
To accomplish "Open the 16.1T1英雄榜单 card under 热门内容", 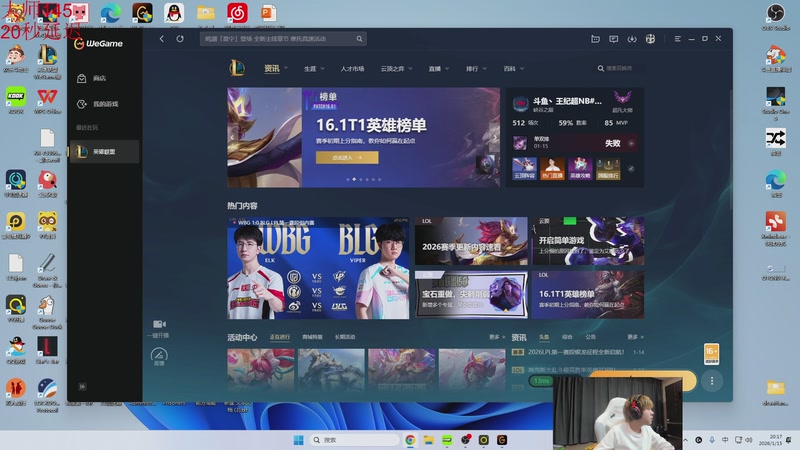I will (x=588, y=294).
